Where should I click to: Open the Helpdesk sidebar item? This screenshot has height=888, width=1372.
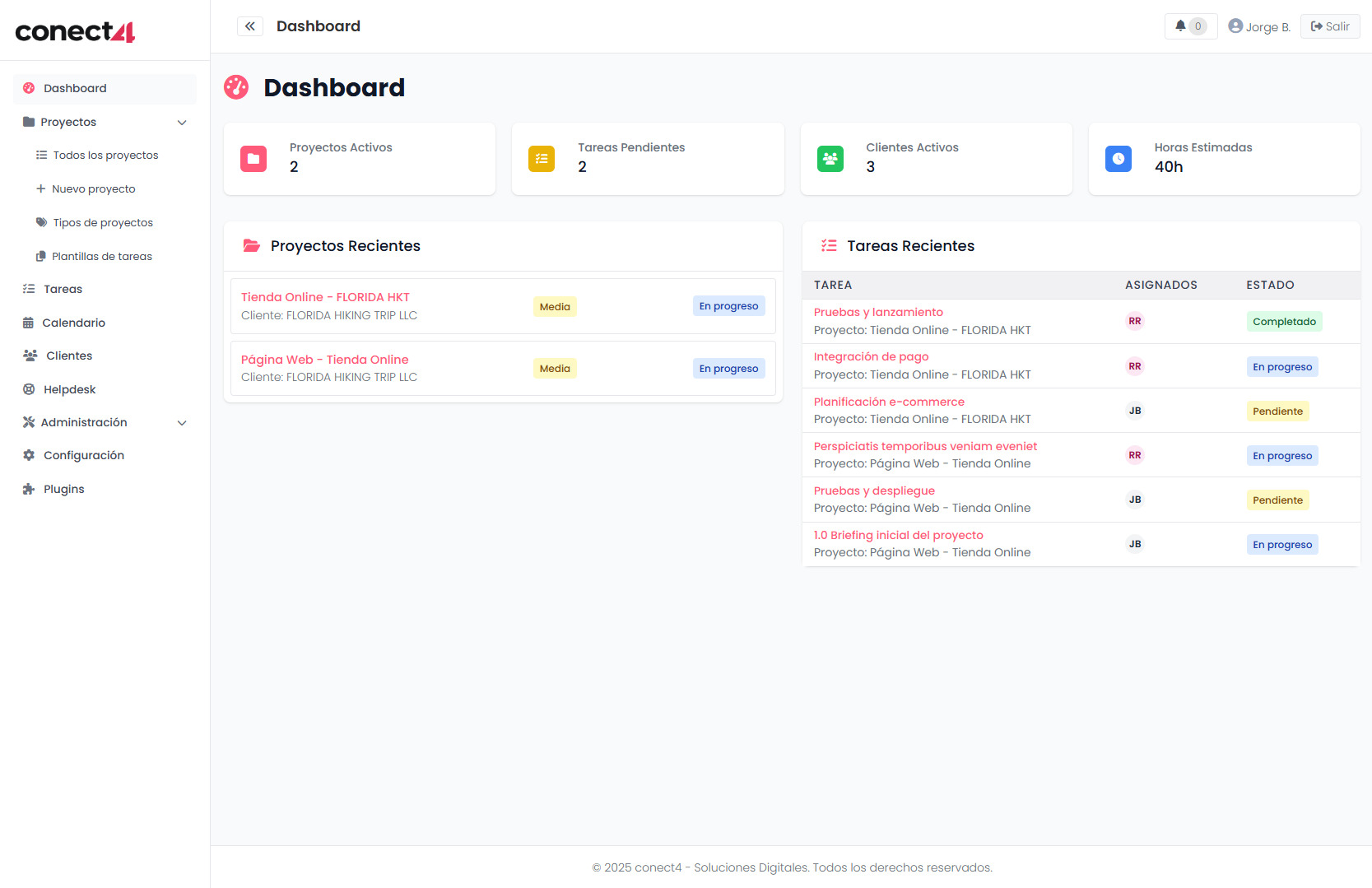pos(69,389)
